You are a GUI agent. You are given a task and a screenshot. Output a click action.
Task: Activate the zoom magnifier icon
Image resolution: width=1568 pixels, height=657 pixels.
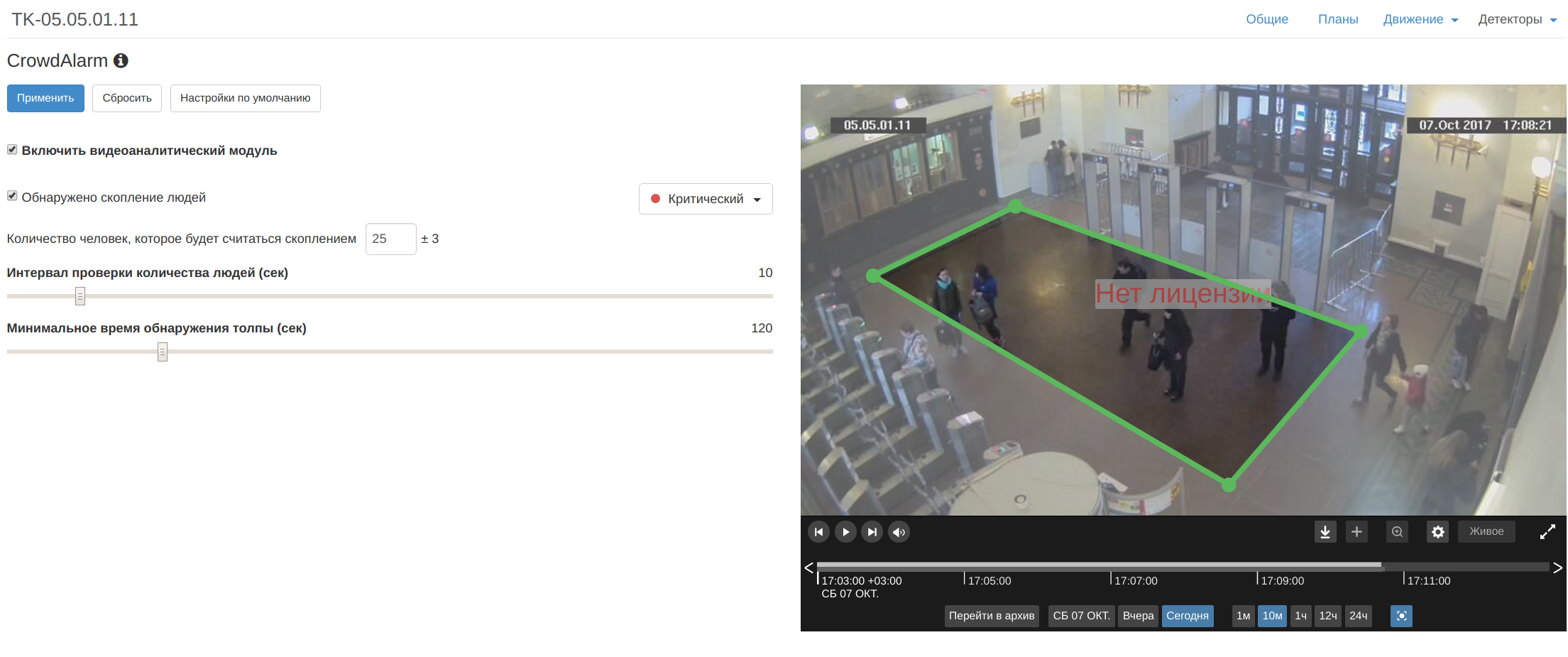pyautogui.click(x=1397, y=532)
